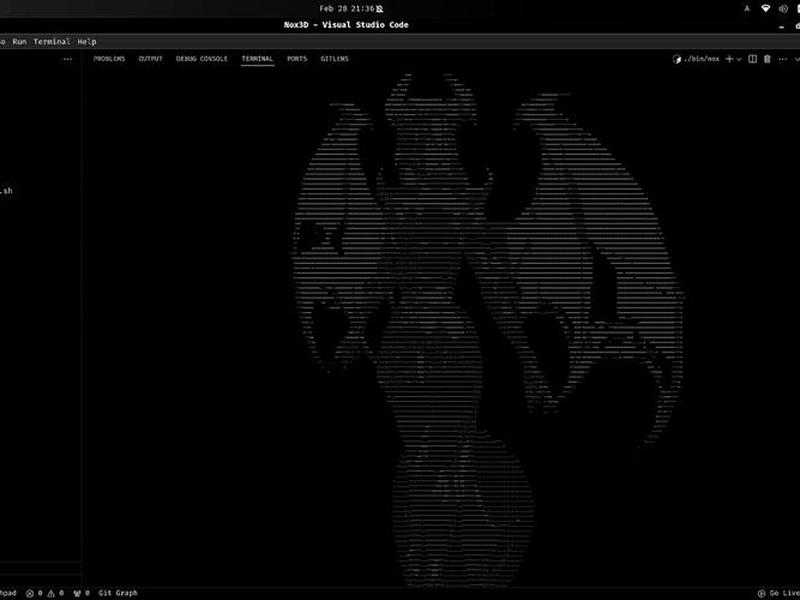This screenshot has width=800, height=600.
Task: Switch to the DEBUG CONSOLE tab
Action: 202,59
